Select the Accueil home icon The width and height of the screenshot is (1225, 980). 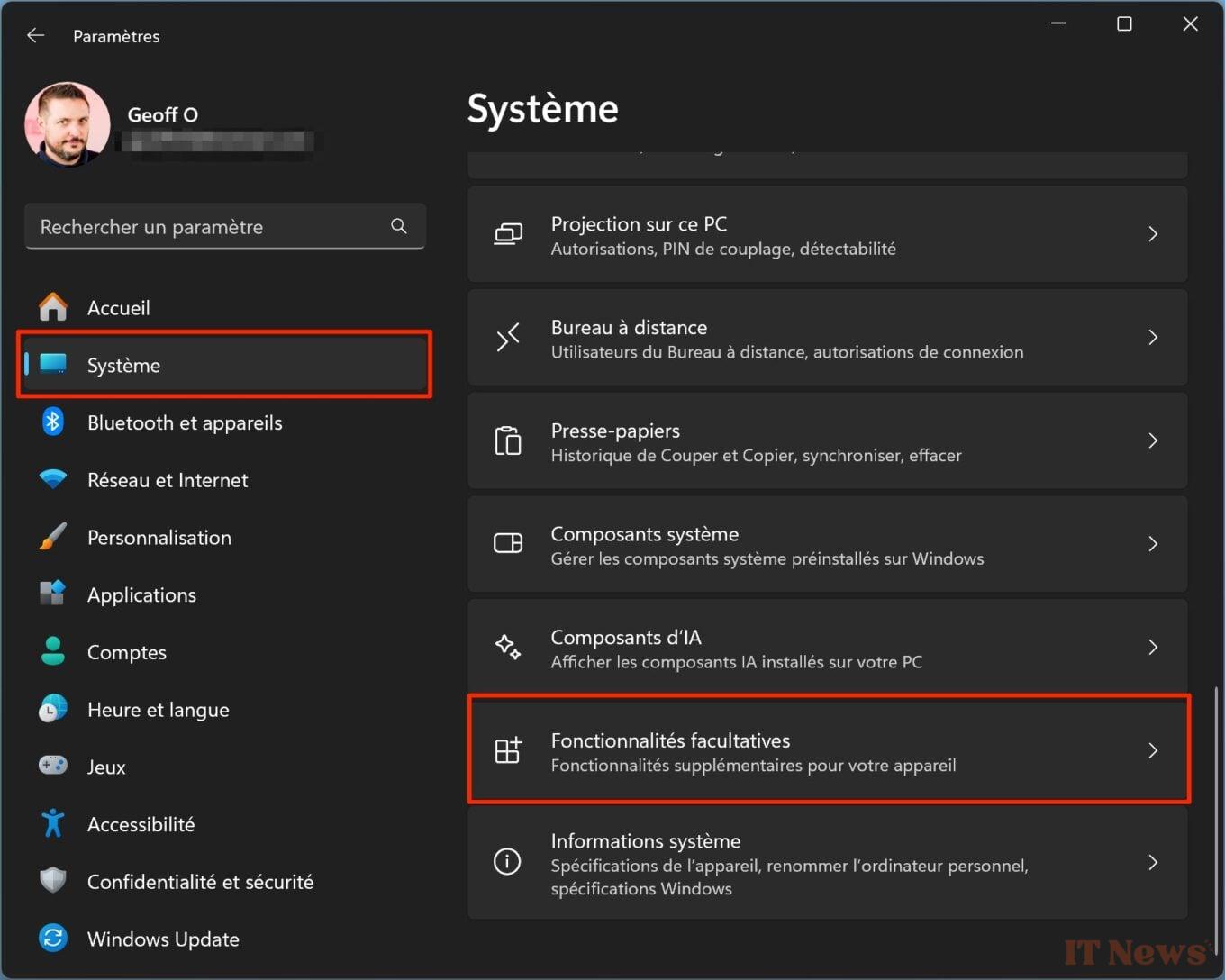53,307
